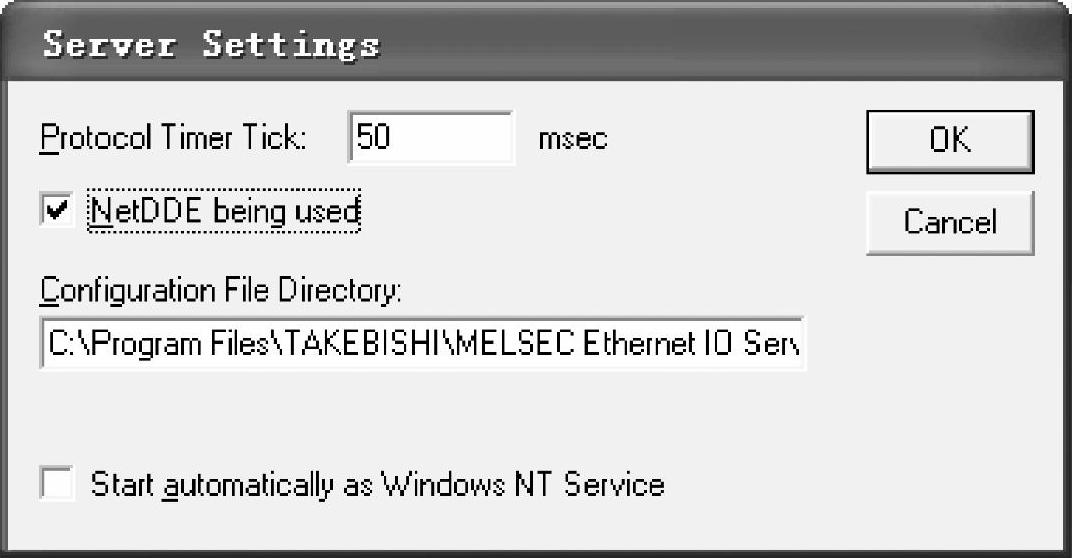This screenshot has width=1072, height=558.
Task: Click the Start automatically label text
Action: pyautogui.click(x=377, y=485)
